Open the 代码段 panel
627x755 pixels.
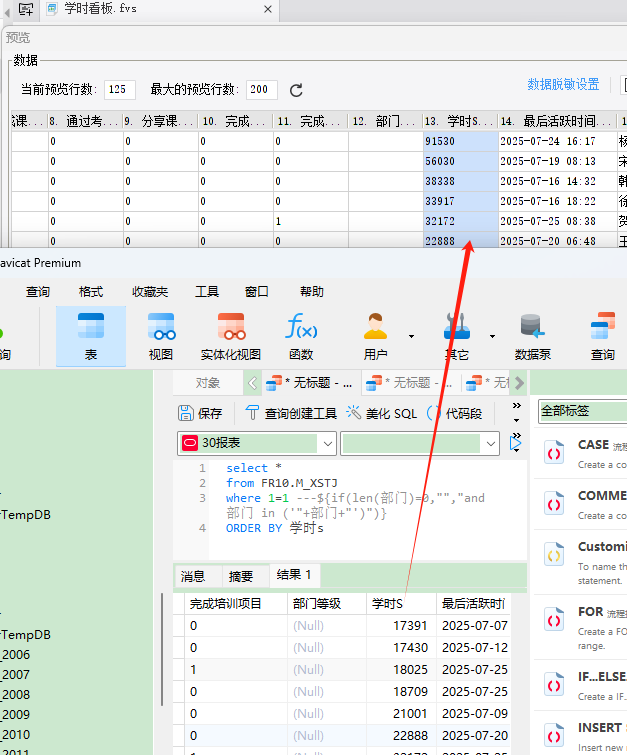tap(455, 413)
